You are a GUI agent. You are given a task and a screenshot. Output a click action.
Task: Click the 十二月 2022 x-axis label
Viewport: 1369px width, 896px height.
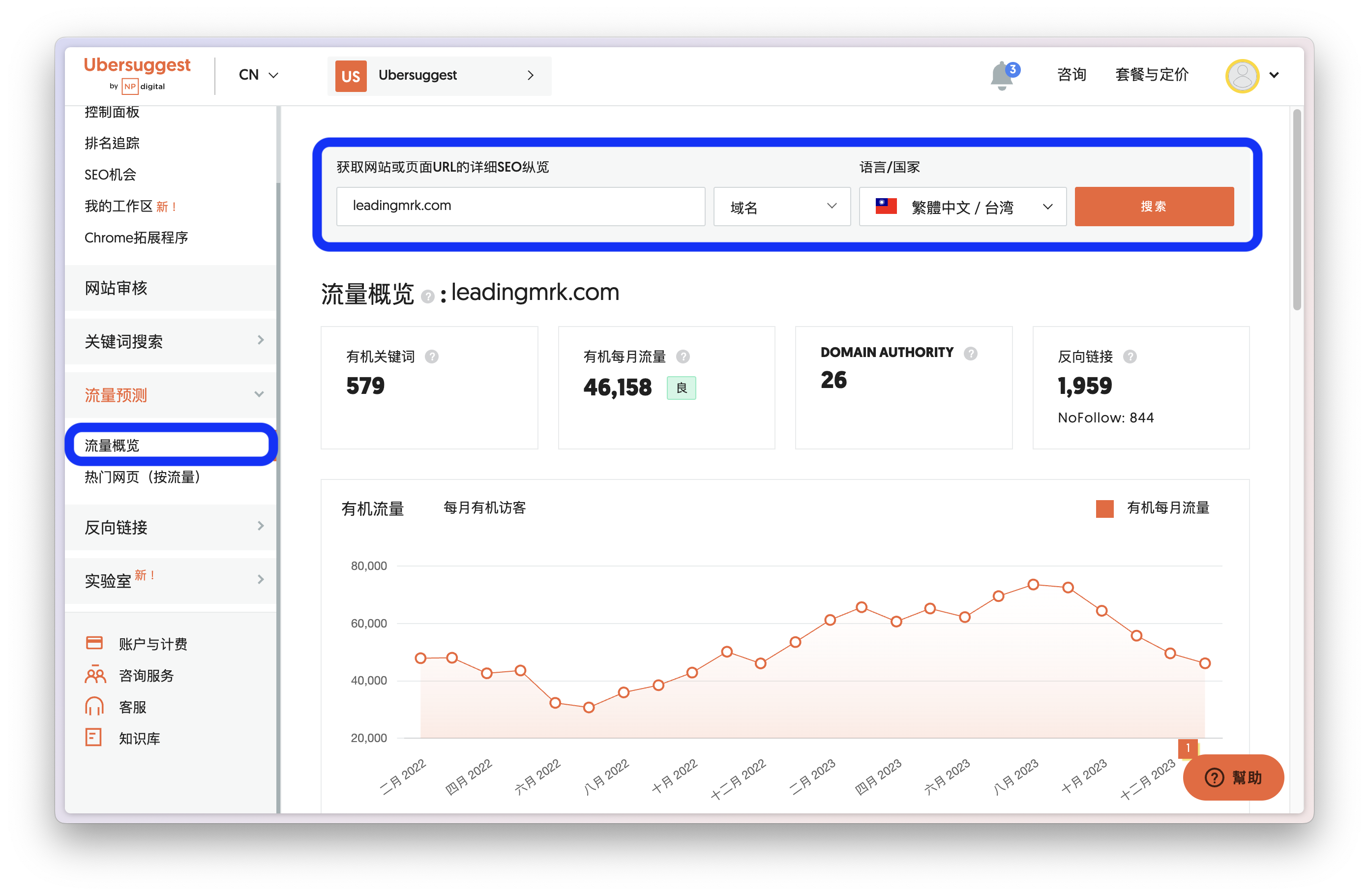coord(738,779)
